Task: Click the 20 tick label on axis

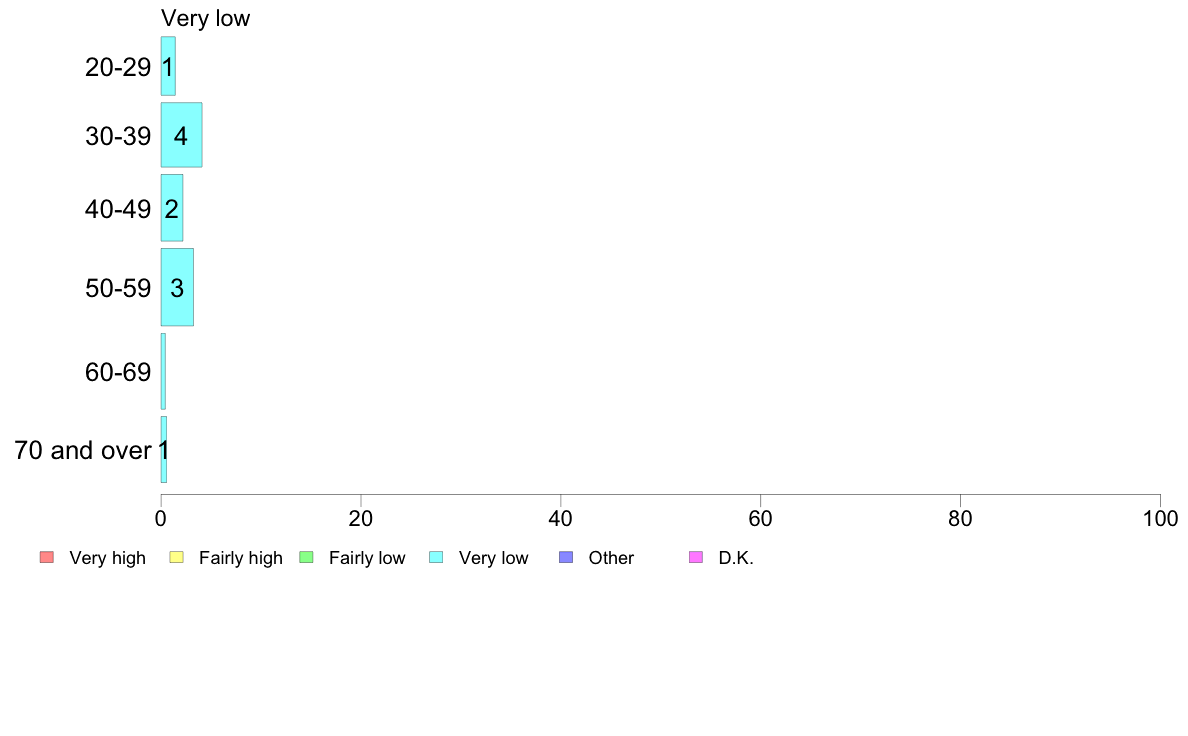Action: pyautogui.click(x=361, y=519)
